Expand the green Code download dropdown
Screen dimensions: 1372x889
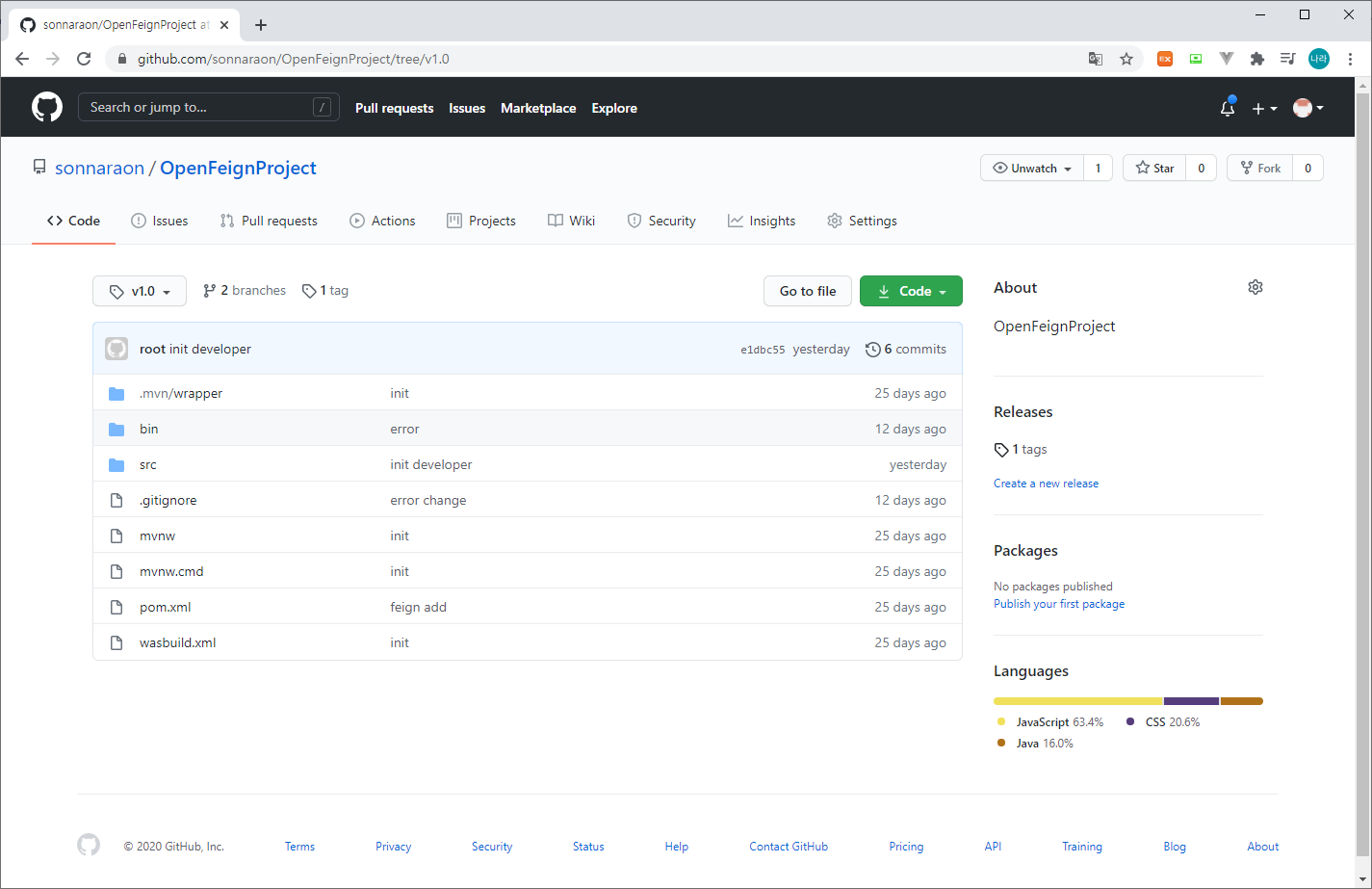click(x=911, y=291)
